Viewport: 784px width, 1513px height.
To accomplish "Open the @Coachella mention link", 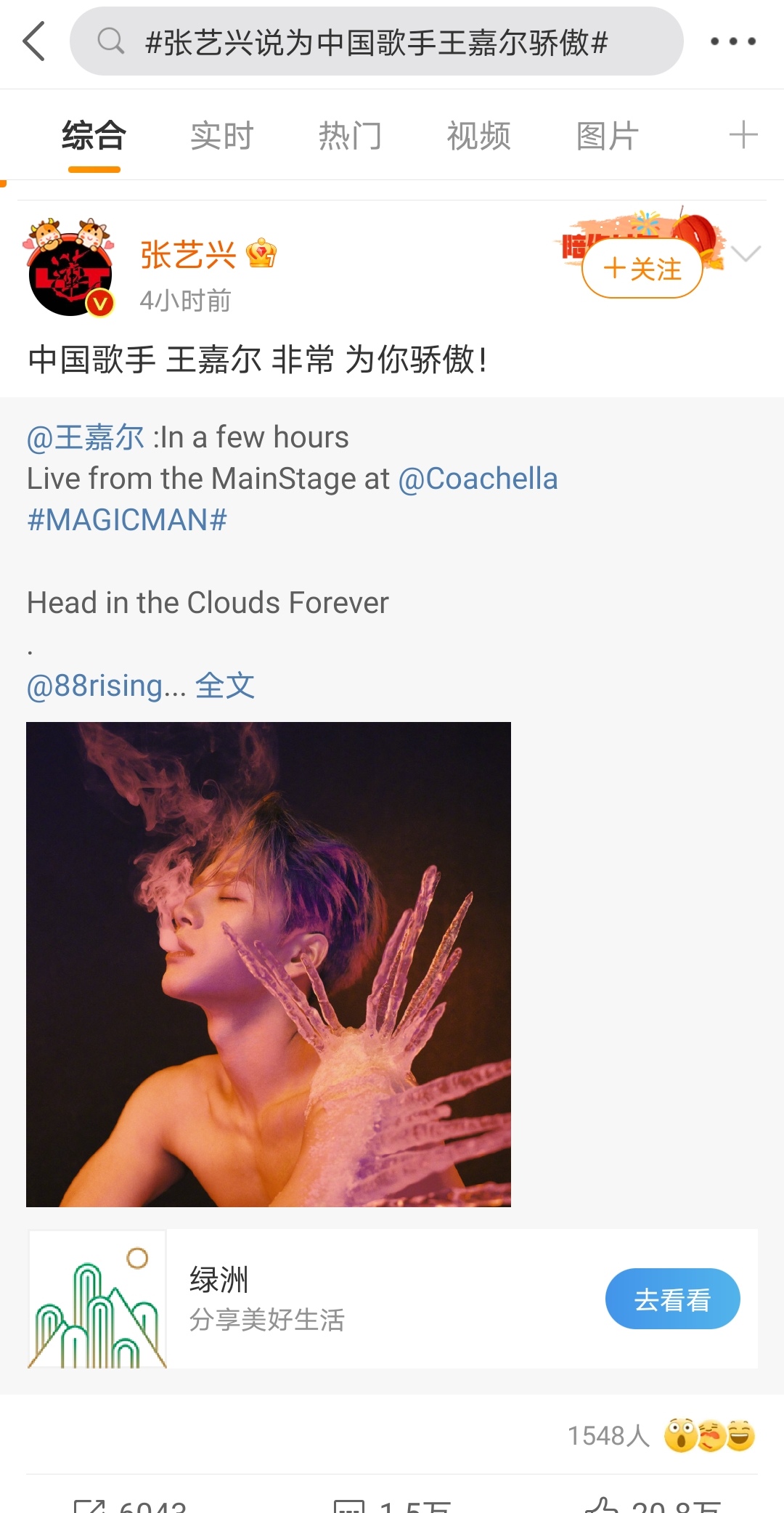I will [478, 479].
